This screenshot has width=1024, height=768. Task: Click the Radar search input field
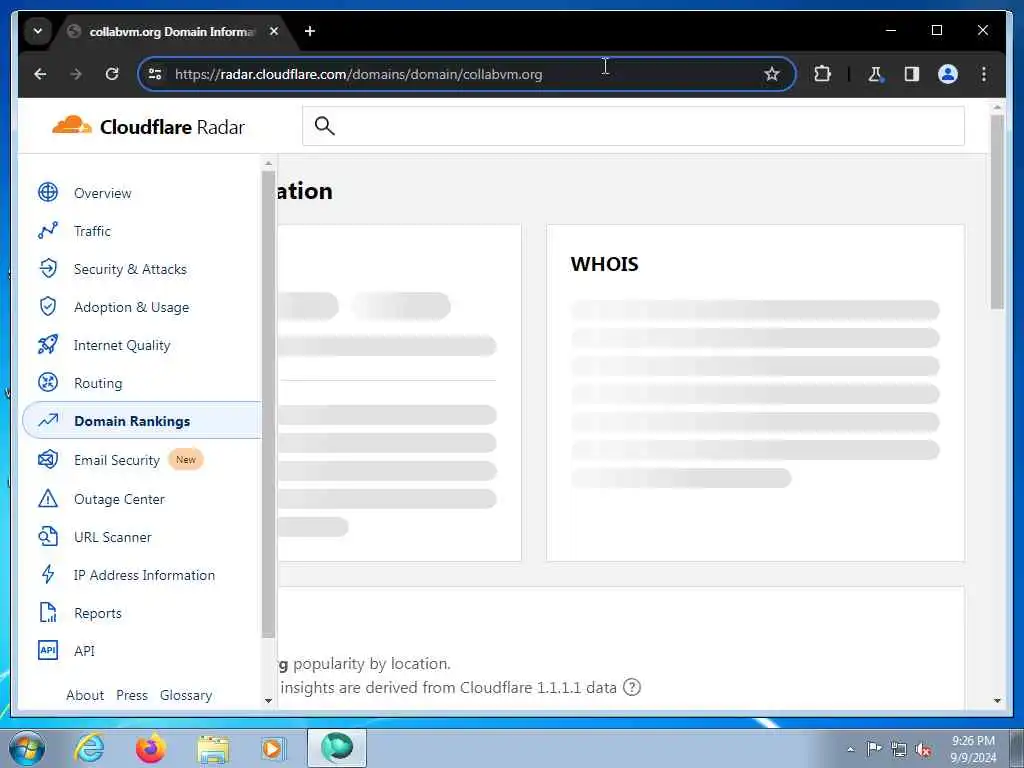pyautogui.click(x=633, y=125)
